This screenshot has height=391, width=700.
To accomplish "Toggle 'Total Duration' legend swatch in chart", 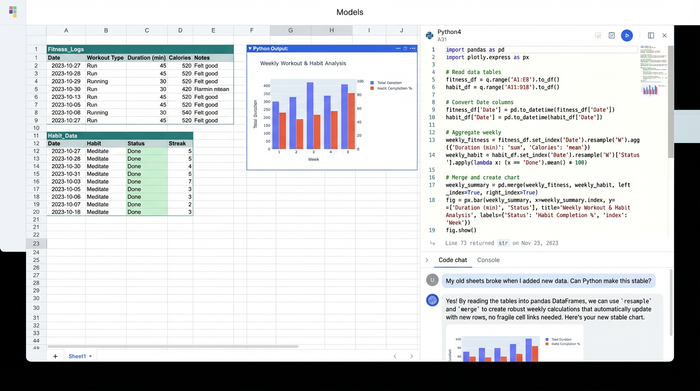I will pos(372,83).
